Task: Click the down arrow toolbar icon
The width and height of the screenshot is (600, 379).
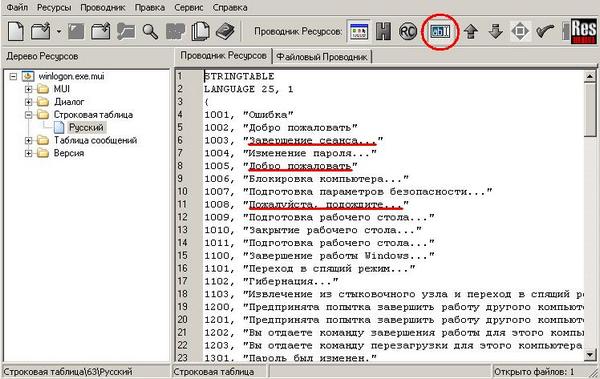Action: click(496, 31)
